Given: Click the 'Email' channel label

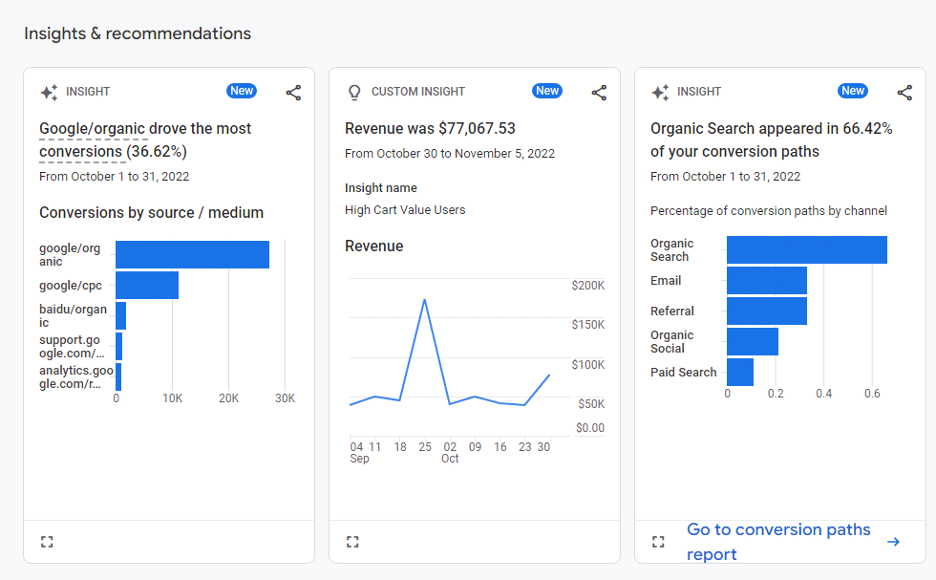Looking at the screenshot, I should coord(666,280).
